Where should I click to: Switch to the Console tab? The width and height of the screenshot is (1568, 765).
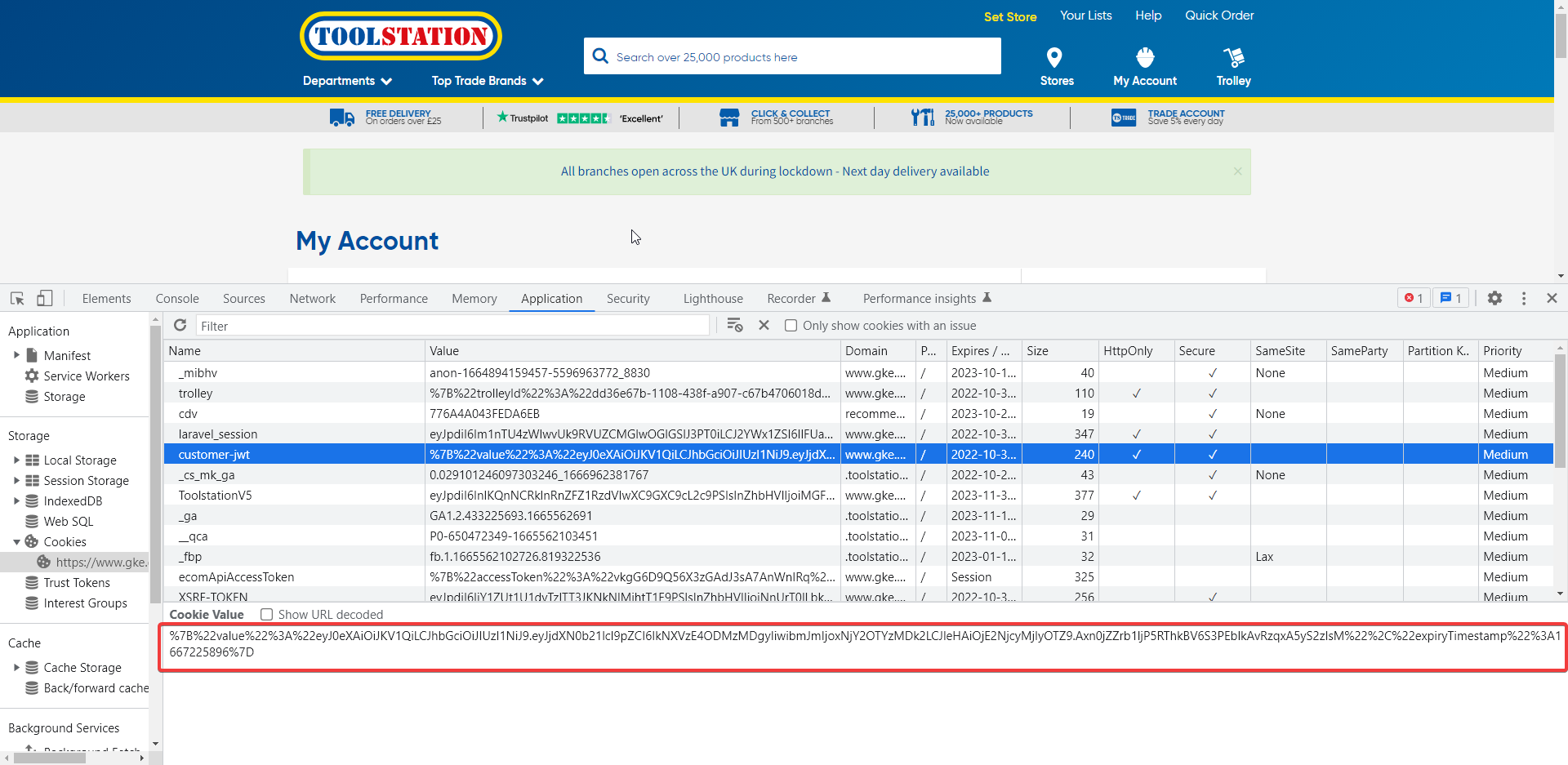coord(177,299)
